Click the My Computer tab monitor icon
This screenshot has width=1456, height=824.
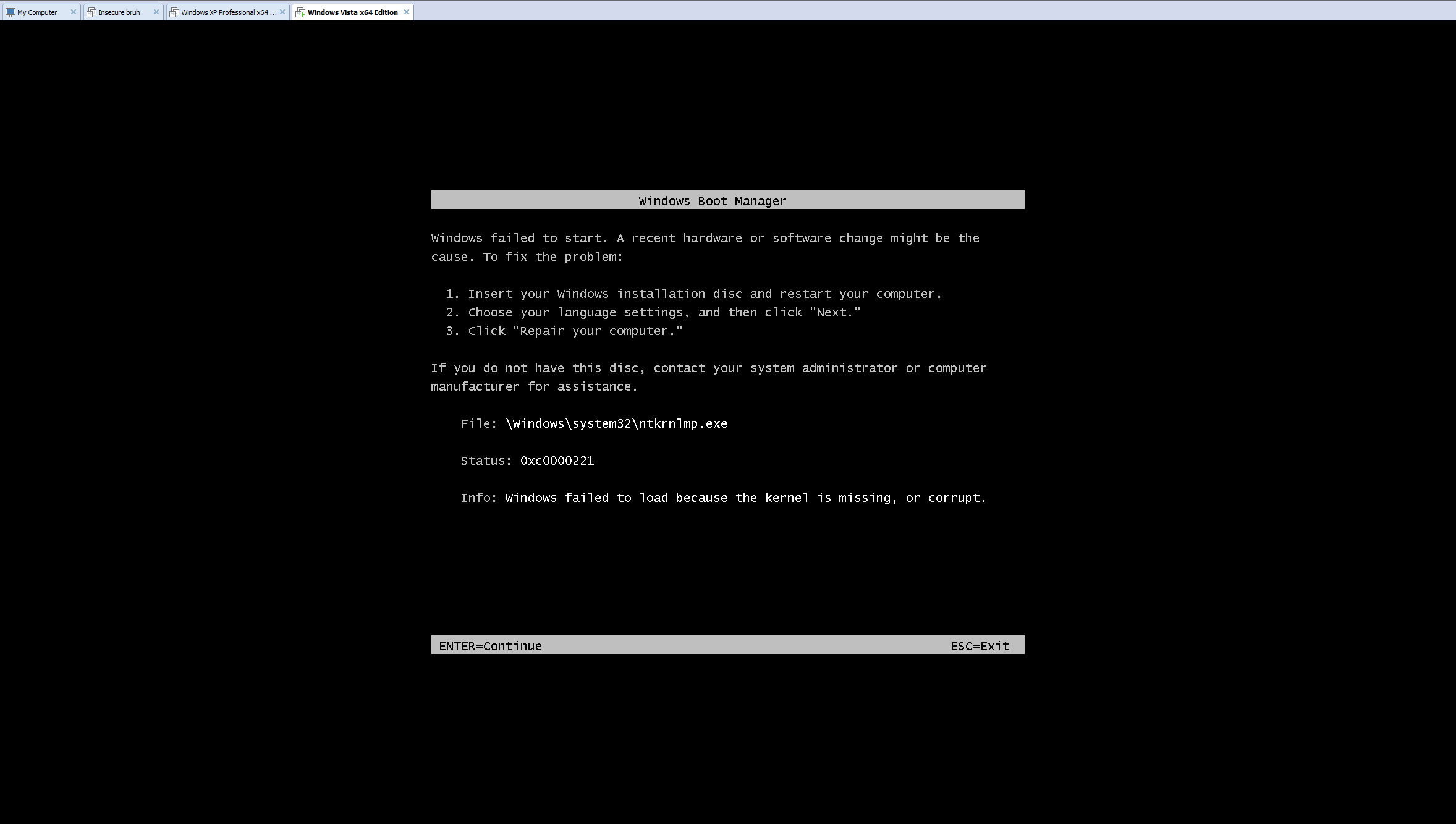pos(11,12)
